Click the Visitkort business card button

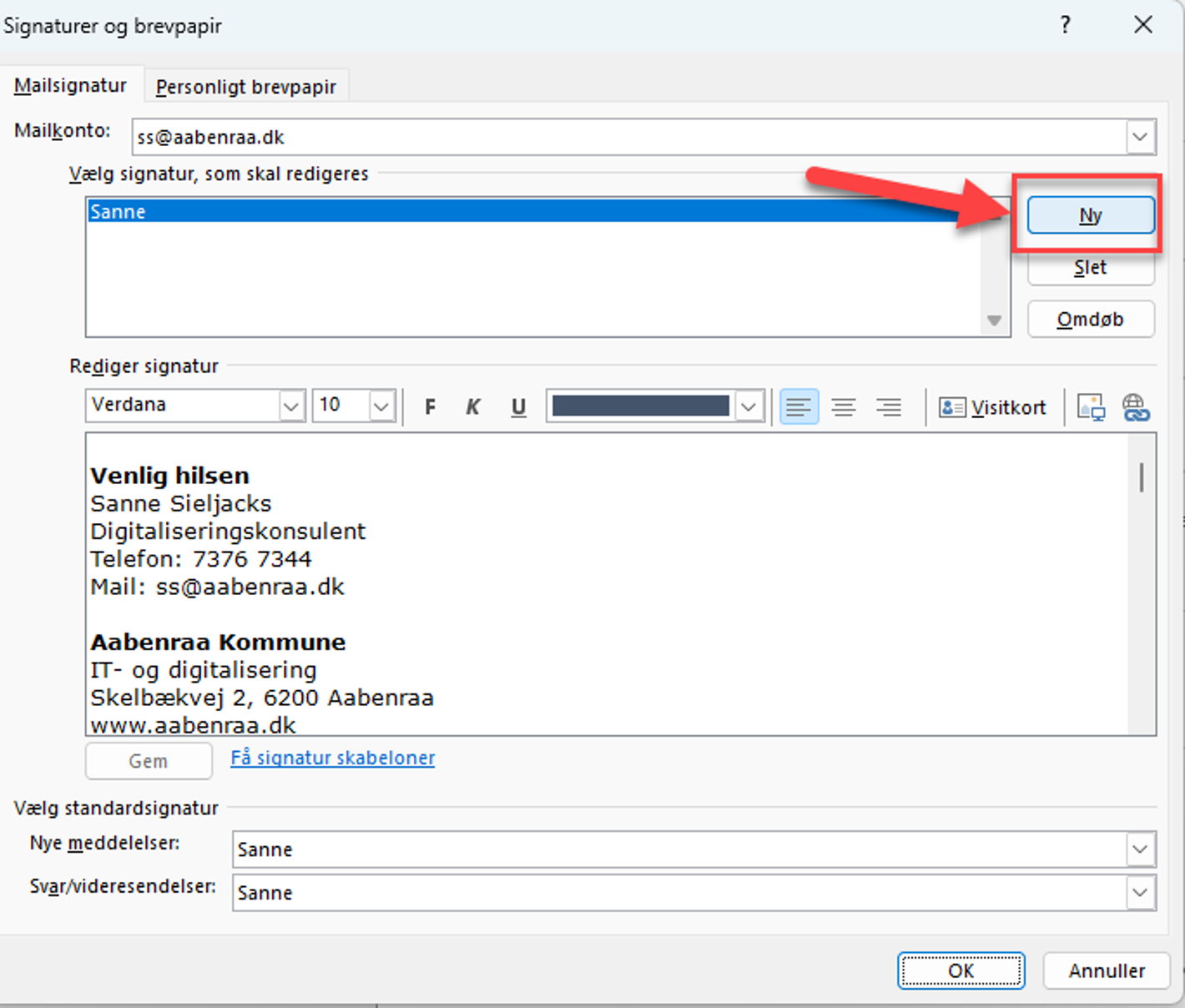pos(992,407)
